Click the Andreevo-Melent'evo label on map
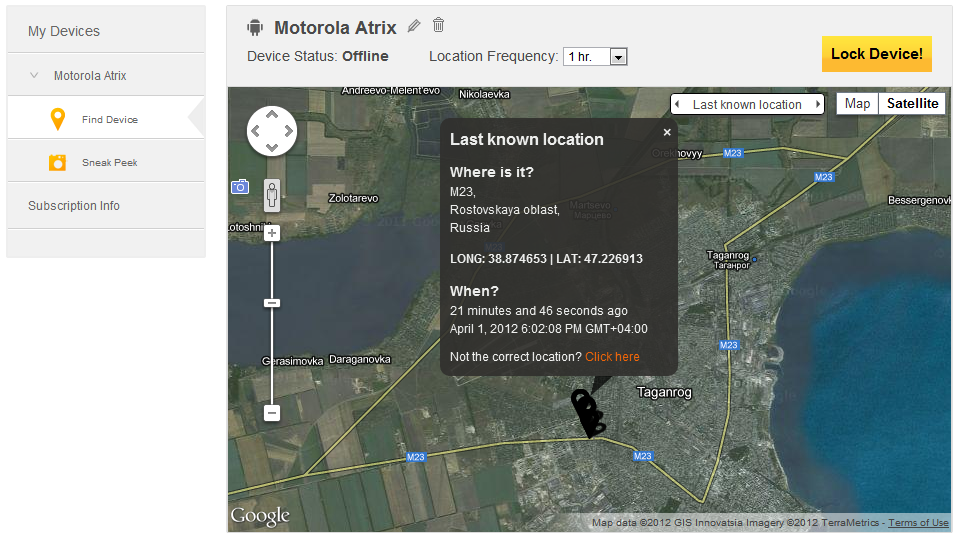Image resolution: width=956 pixels, height=537 pixels. 391,91
